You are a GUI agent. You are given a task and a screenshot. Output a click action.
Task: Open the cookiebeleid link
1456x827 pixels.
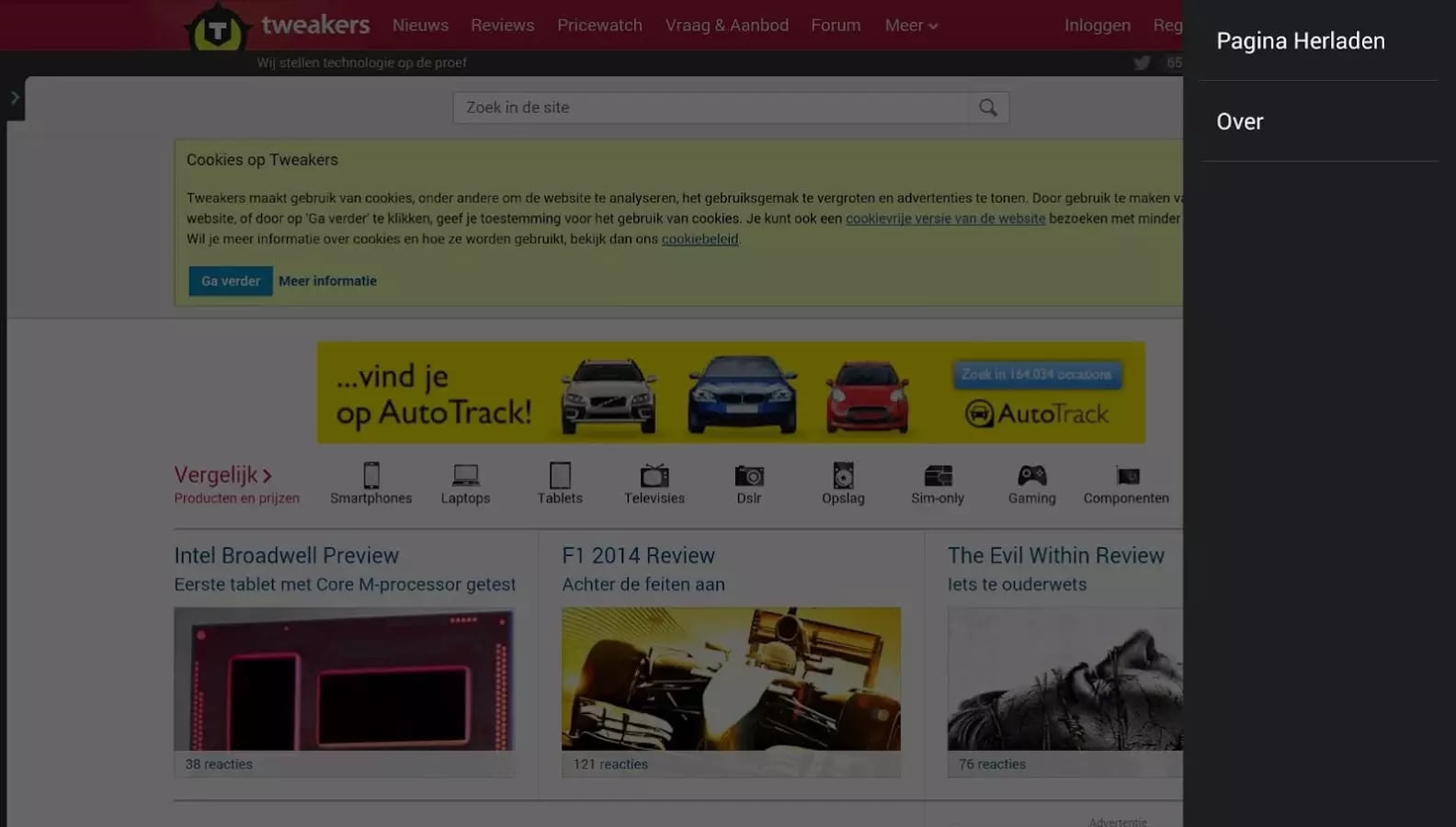pos(700,239)
